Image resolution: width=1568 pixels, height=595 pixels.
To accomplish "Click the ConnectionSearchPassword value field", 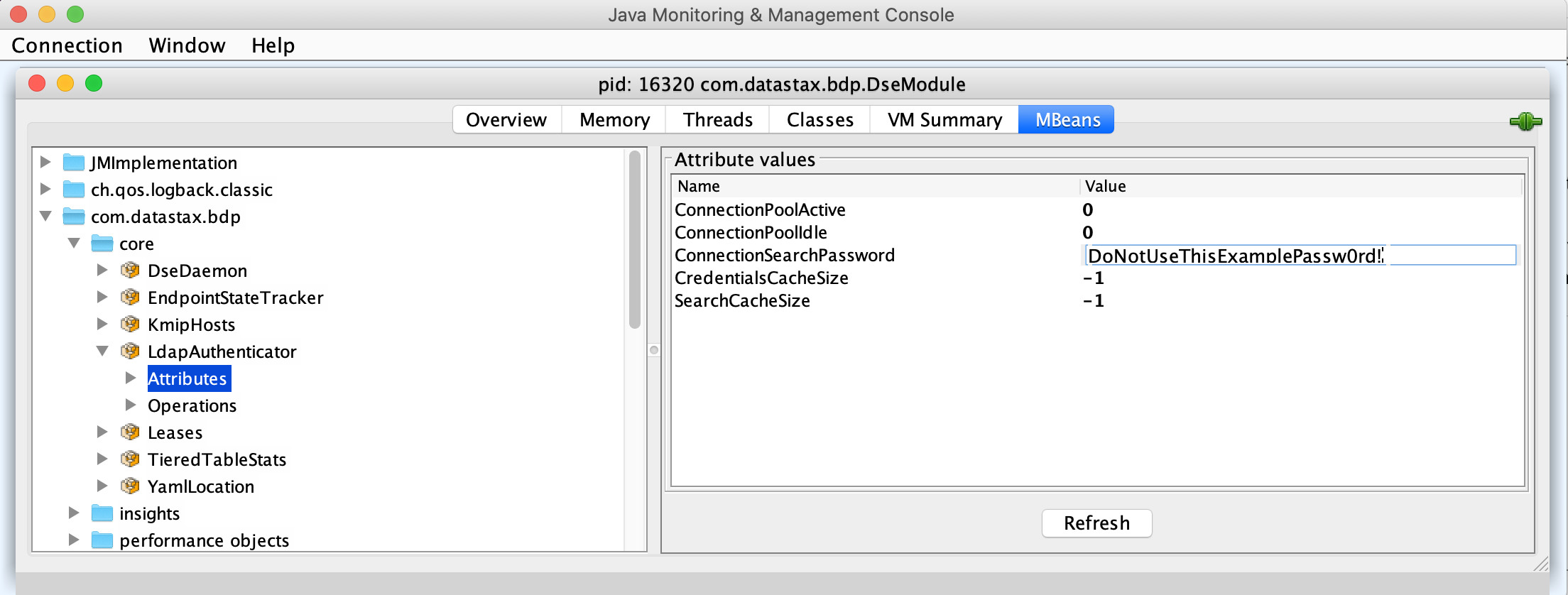I will 1300,255.
